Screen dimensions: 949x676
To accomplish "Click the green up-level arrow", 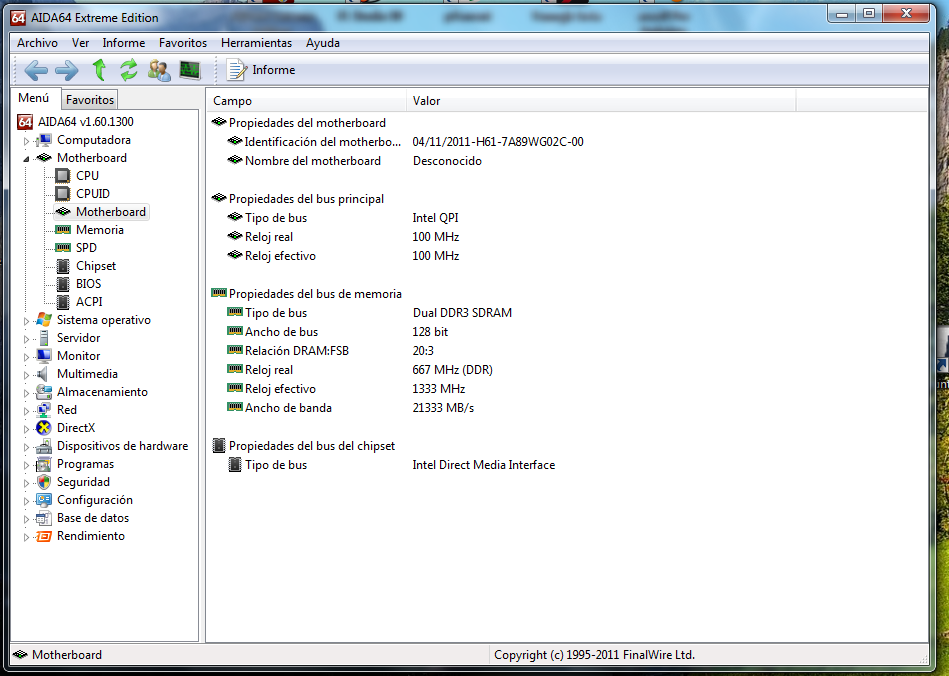I will 99,70.
